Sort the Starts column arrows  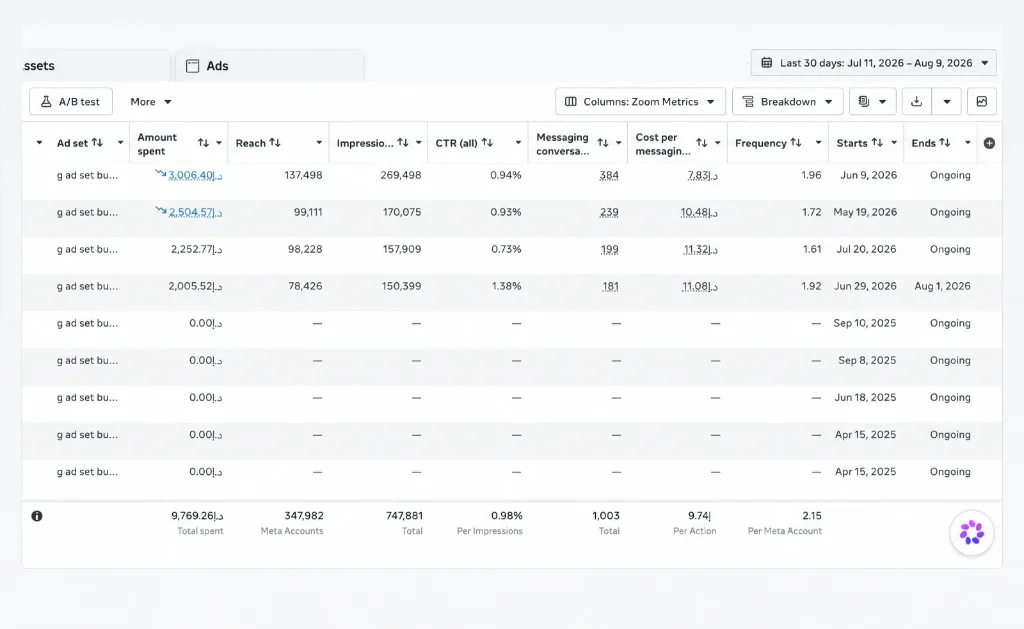click(877, 142)
